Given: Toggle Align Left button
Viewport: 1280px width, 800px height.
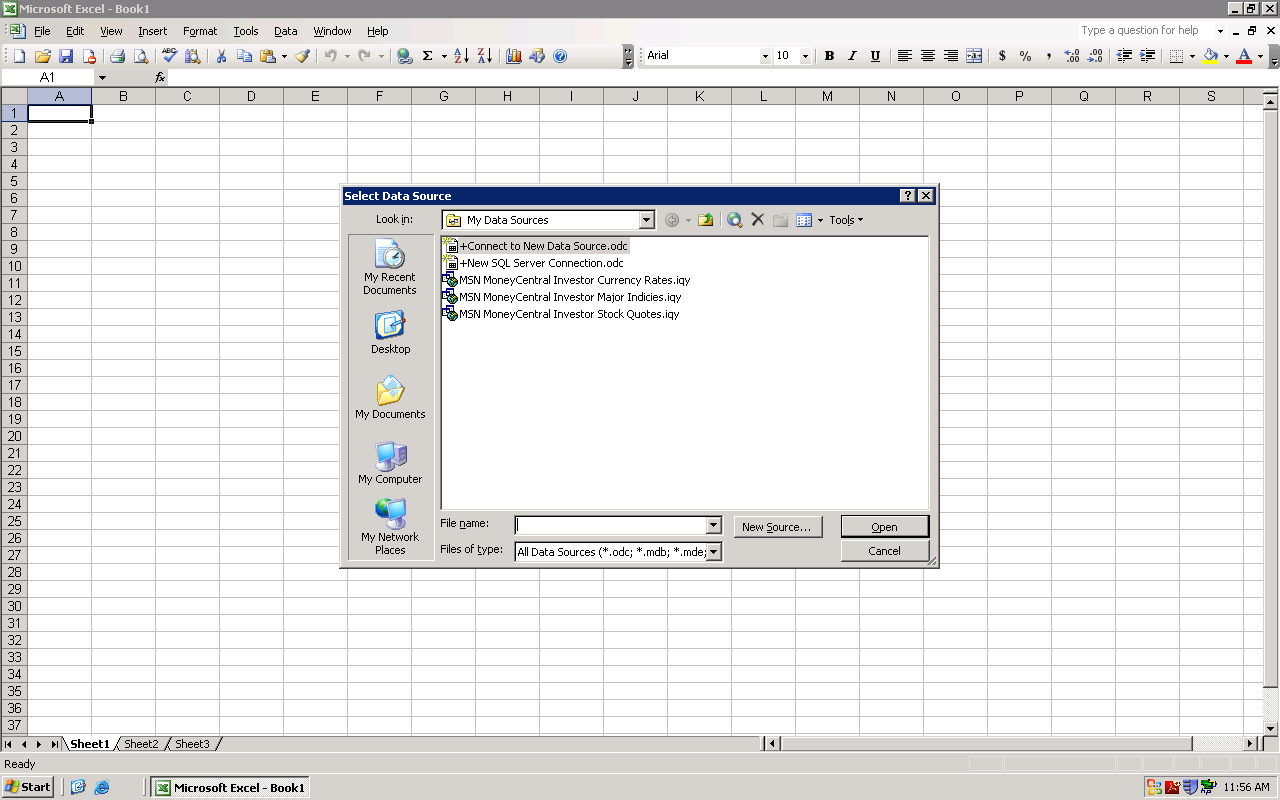Looking at the screenshot, I should click(904, 56).
